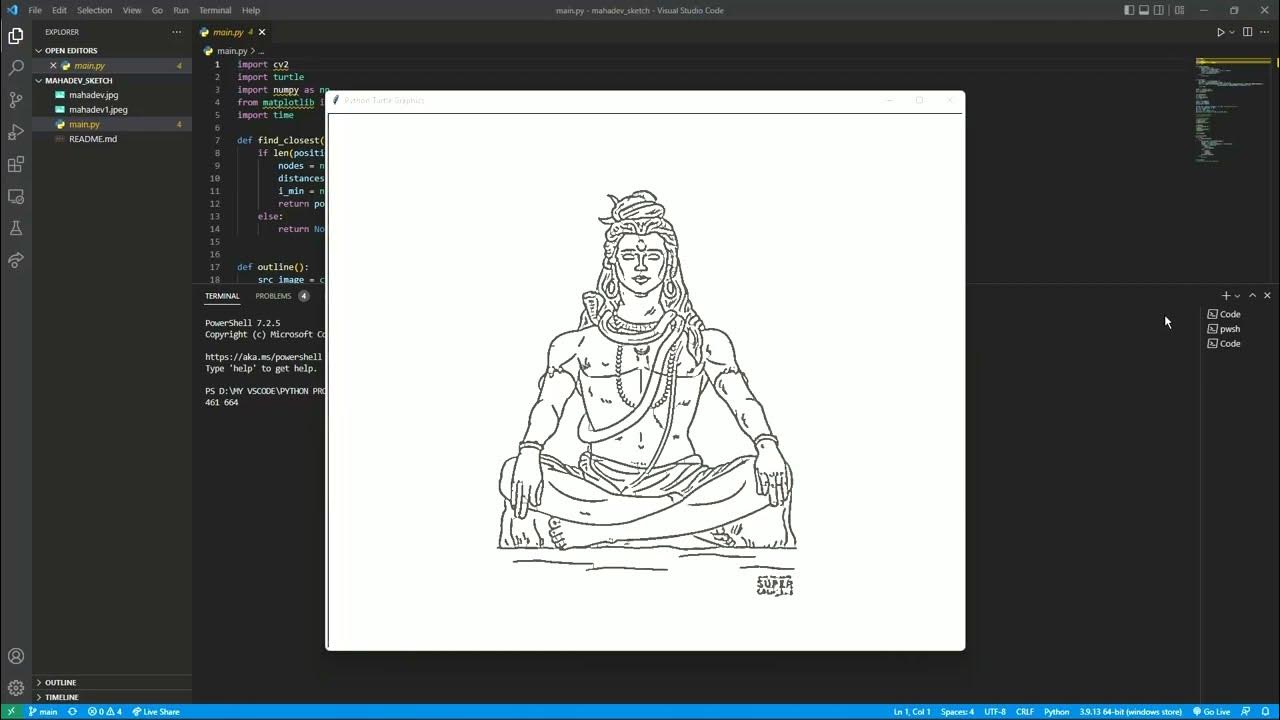The image size is (1280, 720).
Task: Select the main.py editor tab
Action: pyautogui.click(x=232, y=32)
